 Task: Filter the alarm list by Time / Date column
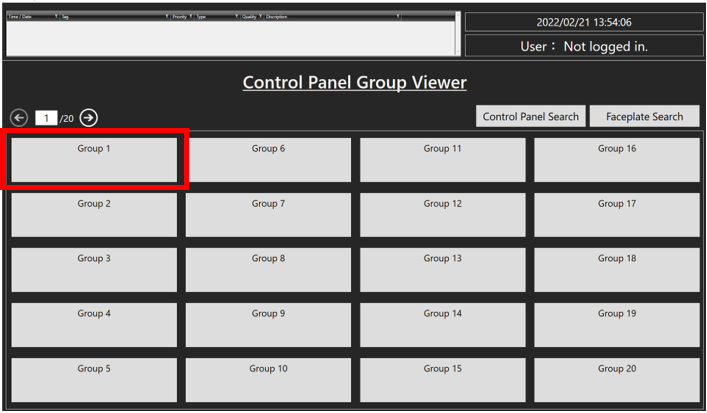pyautogui.click(x=56, y=17)
